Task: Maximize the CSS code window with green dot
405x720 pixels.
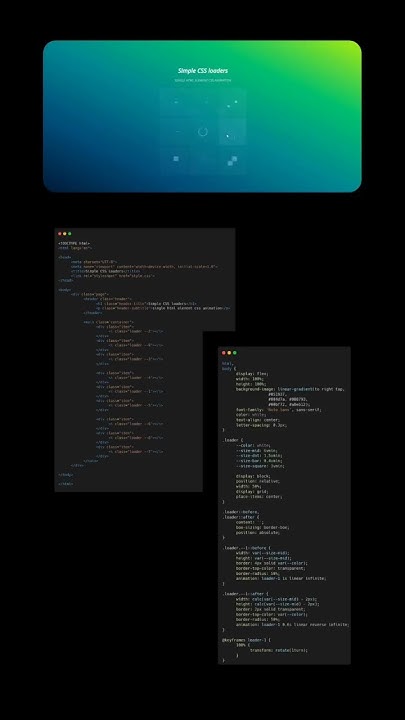Action: [x=235, y=353]
